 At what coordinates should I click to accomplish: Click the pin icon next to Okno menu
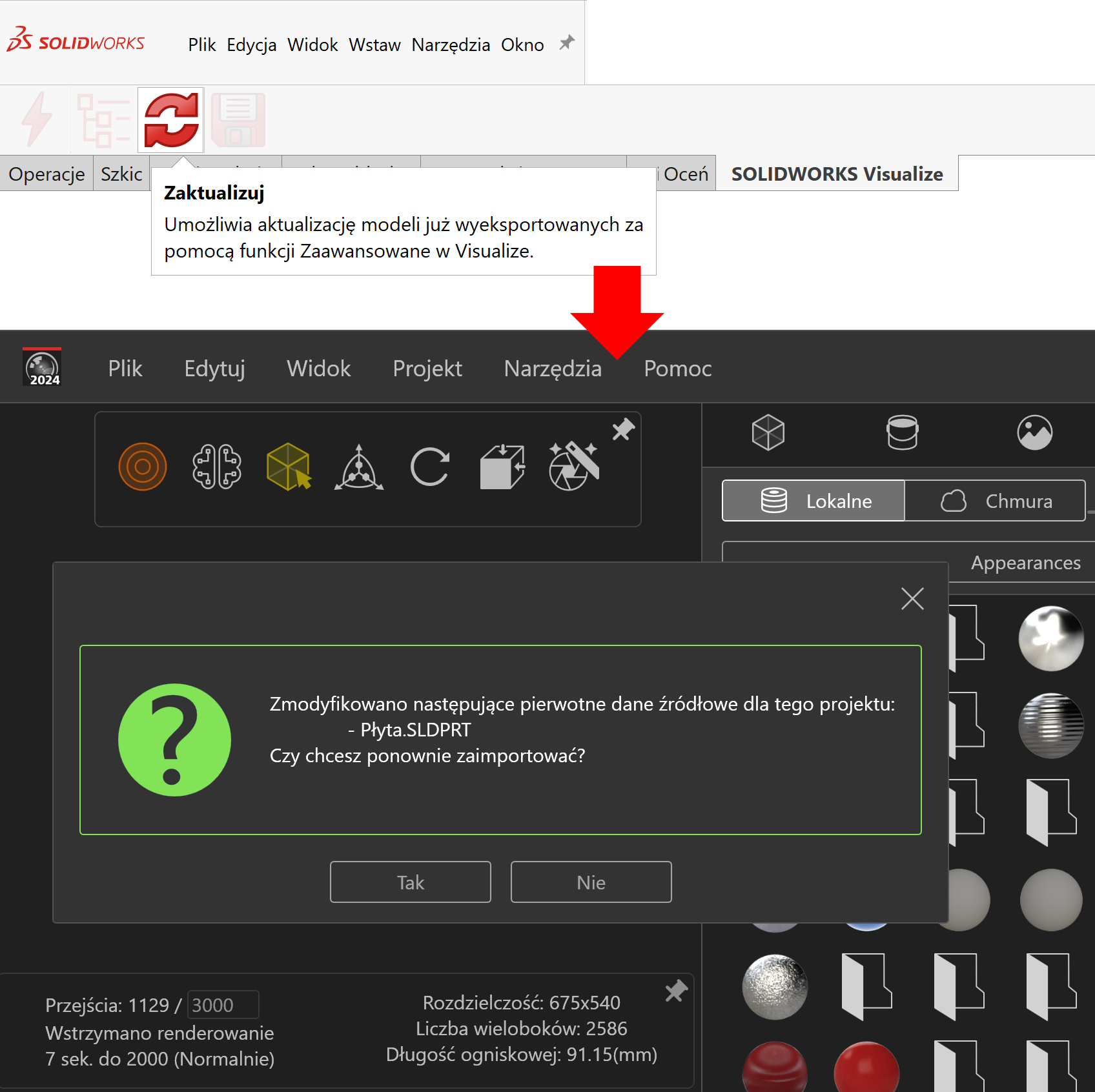566,43
